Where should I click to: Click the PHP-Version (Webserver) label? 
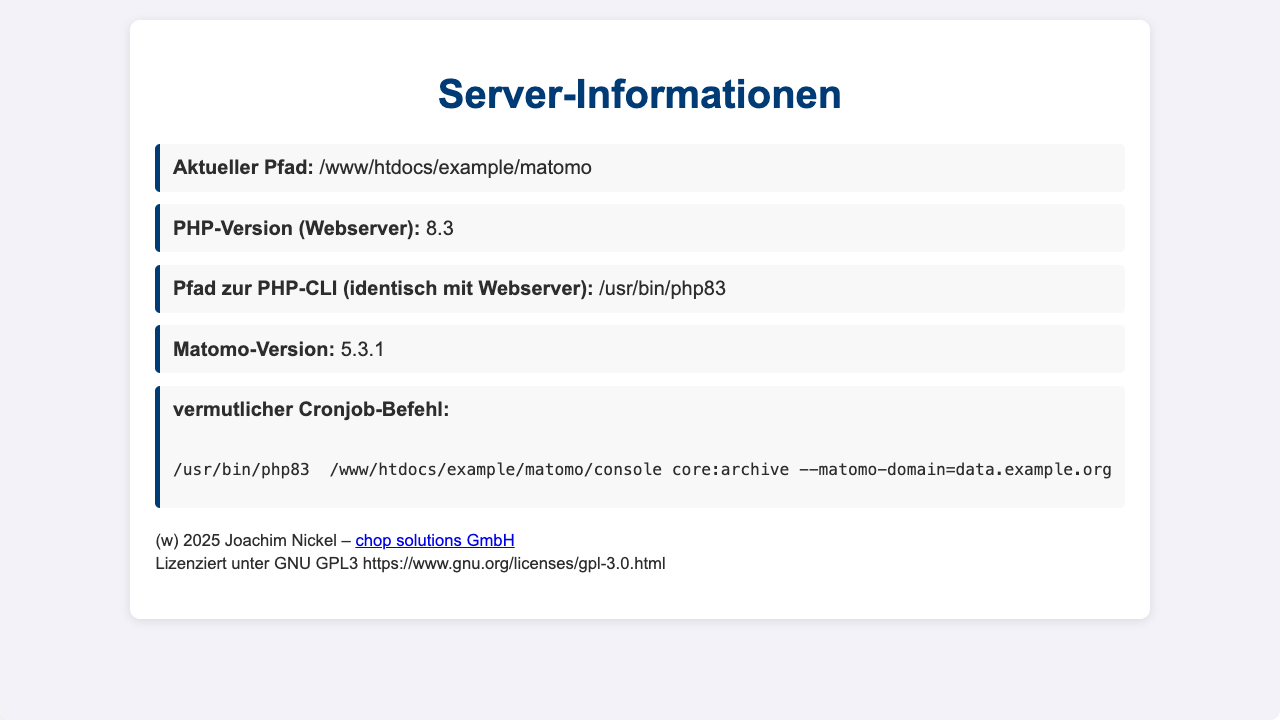[x=297, y=228]
